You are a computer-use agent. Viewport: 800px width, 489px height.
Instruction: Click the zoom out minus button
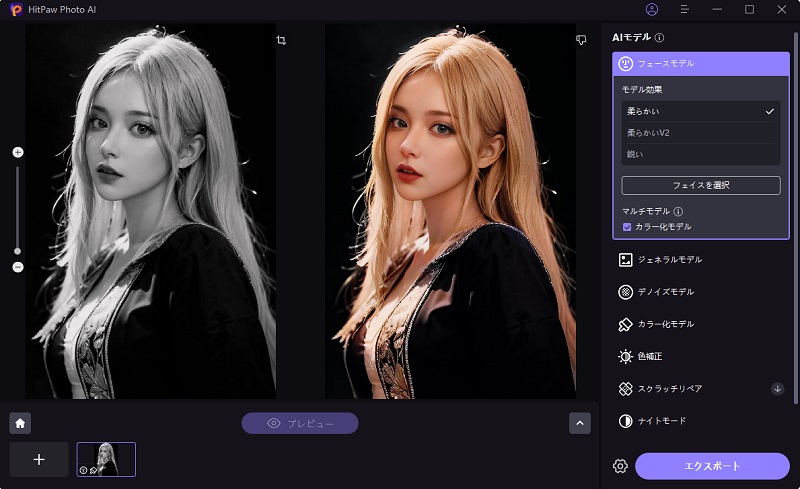coord(17,267)
